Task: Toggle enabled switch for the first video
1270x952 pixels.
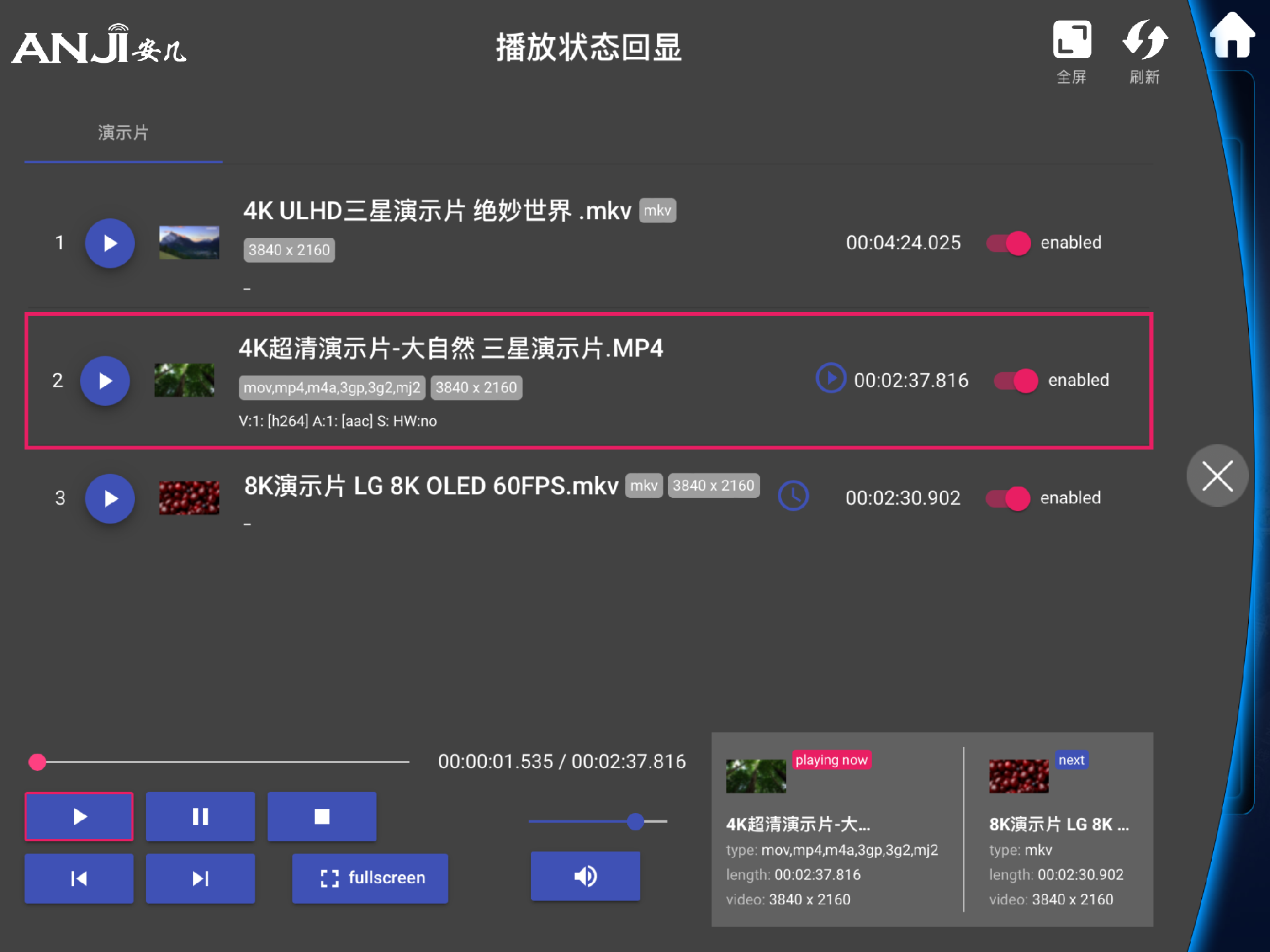Action: [x=1007, y=243]
